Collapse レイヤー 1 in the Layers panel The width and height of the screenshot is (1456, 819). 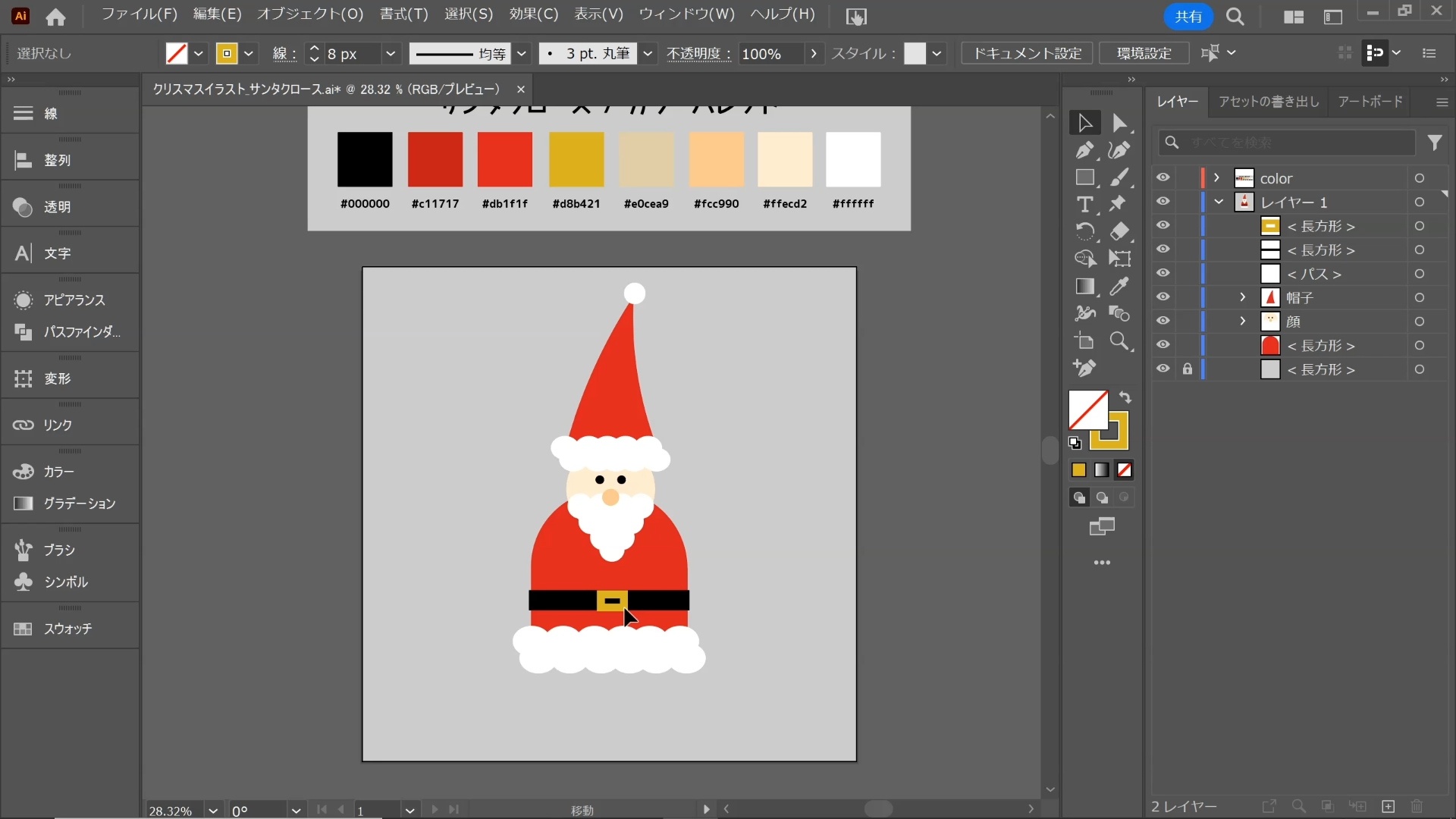tap(1220, 202)
